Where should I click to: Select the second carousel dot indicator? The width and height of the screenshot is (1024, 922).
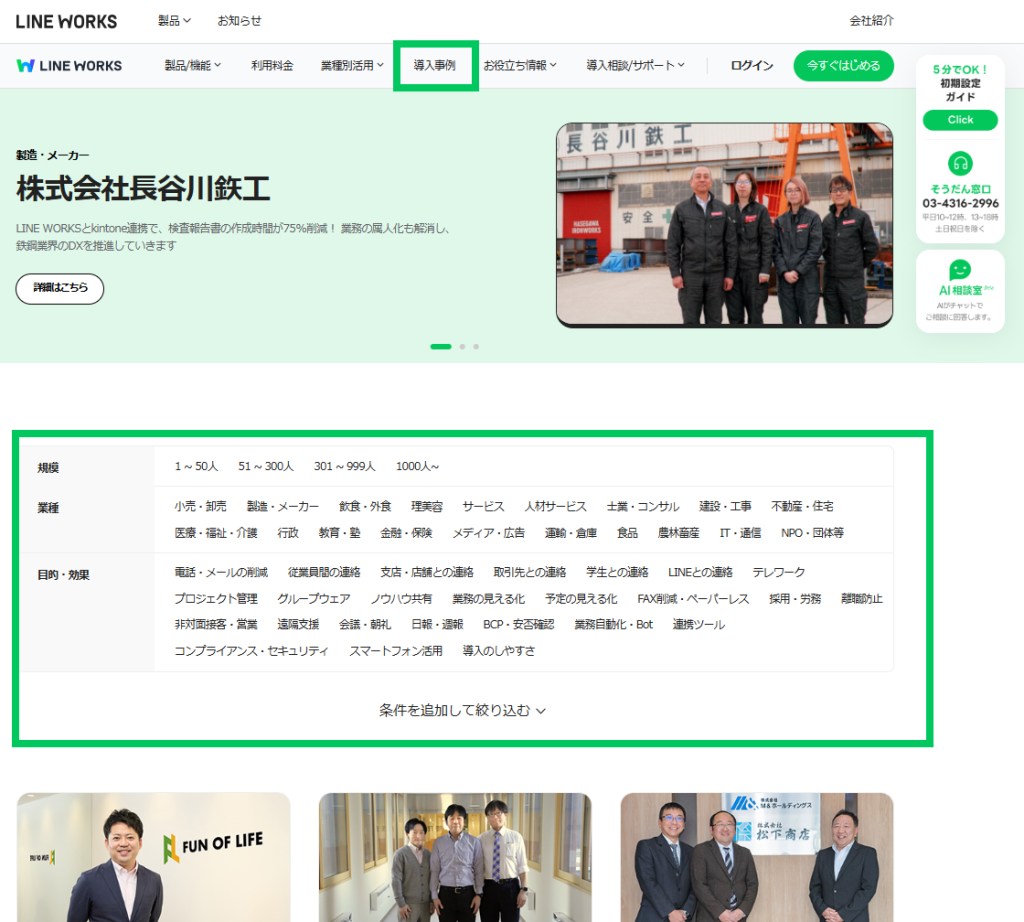click(x=462, y=346)
